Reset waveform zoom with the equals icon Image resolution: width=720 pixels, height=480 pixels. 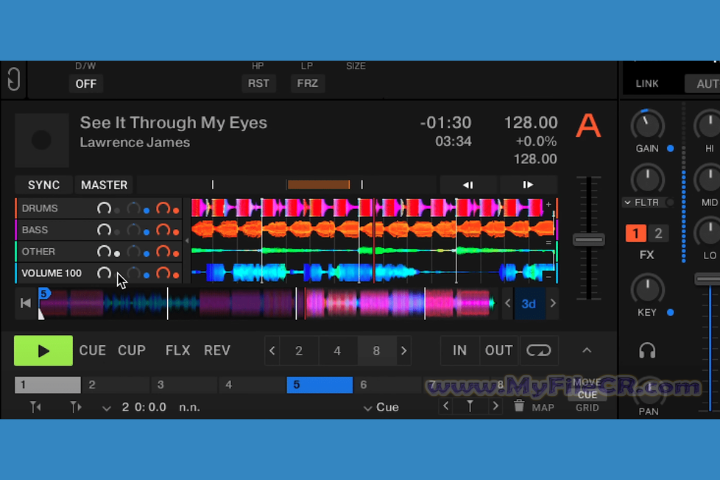coord(548,242)
